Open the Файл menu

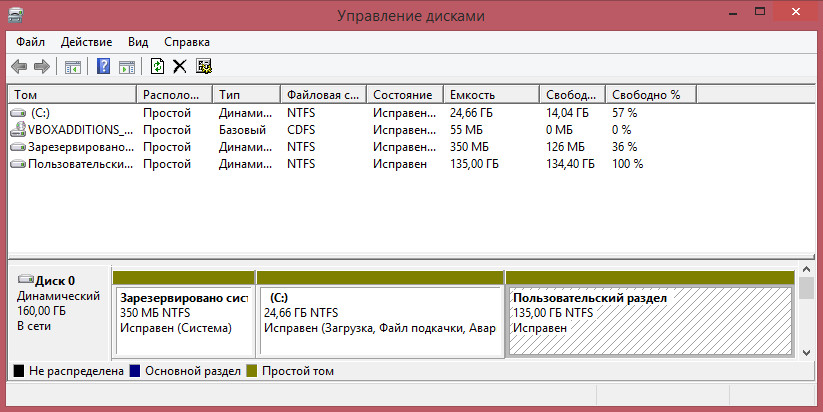[30, 42]
